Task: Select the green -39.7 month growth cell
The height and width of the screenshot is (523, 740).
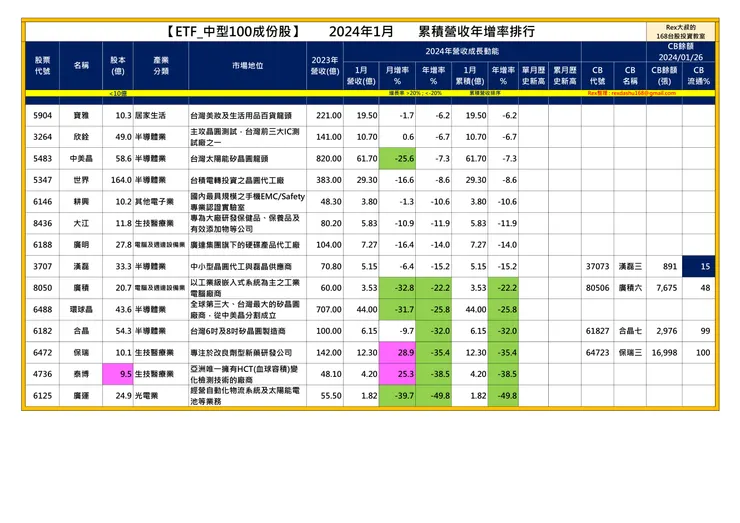Action: click(397, 396)
